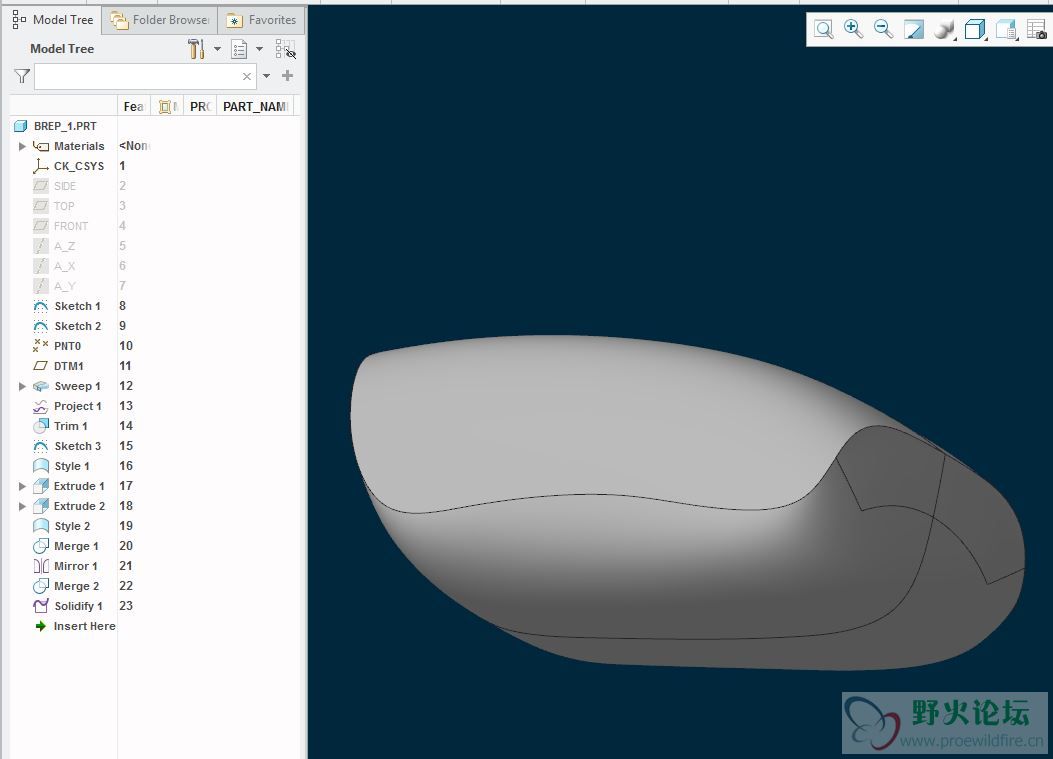Click the plus add-filter icon

click(x=287, y=76)
